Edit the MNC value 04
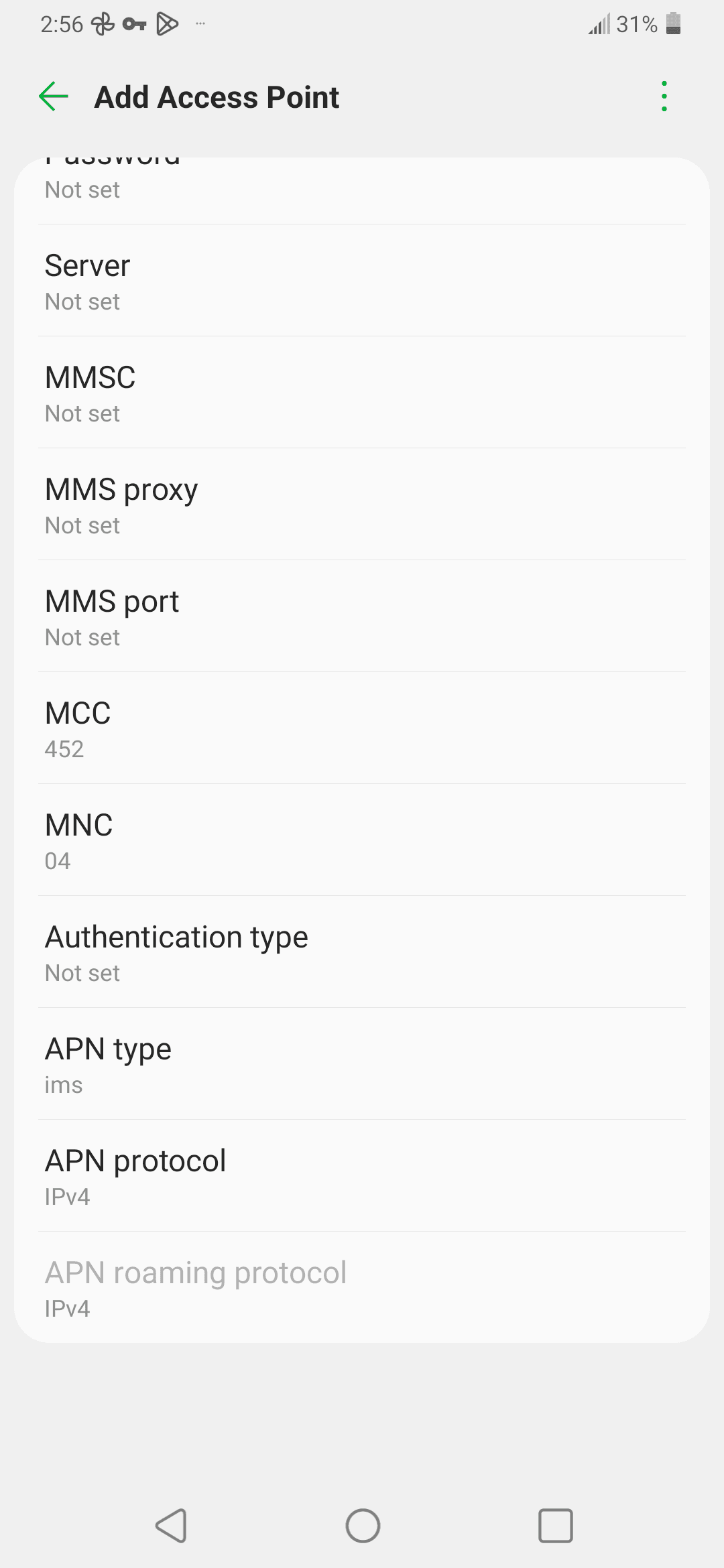Viewport: 724px width, 1568px height. tap(362, 841)
